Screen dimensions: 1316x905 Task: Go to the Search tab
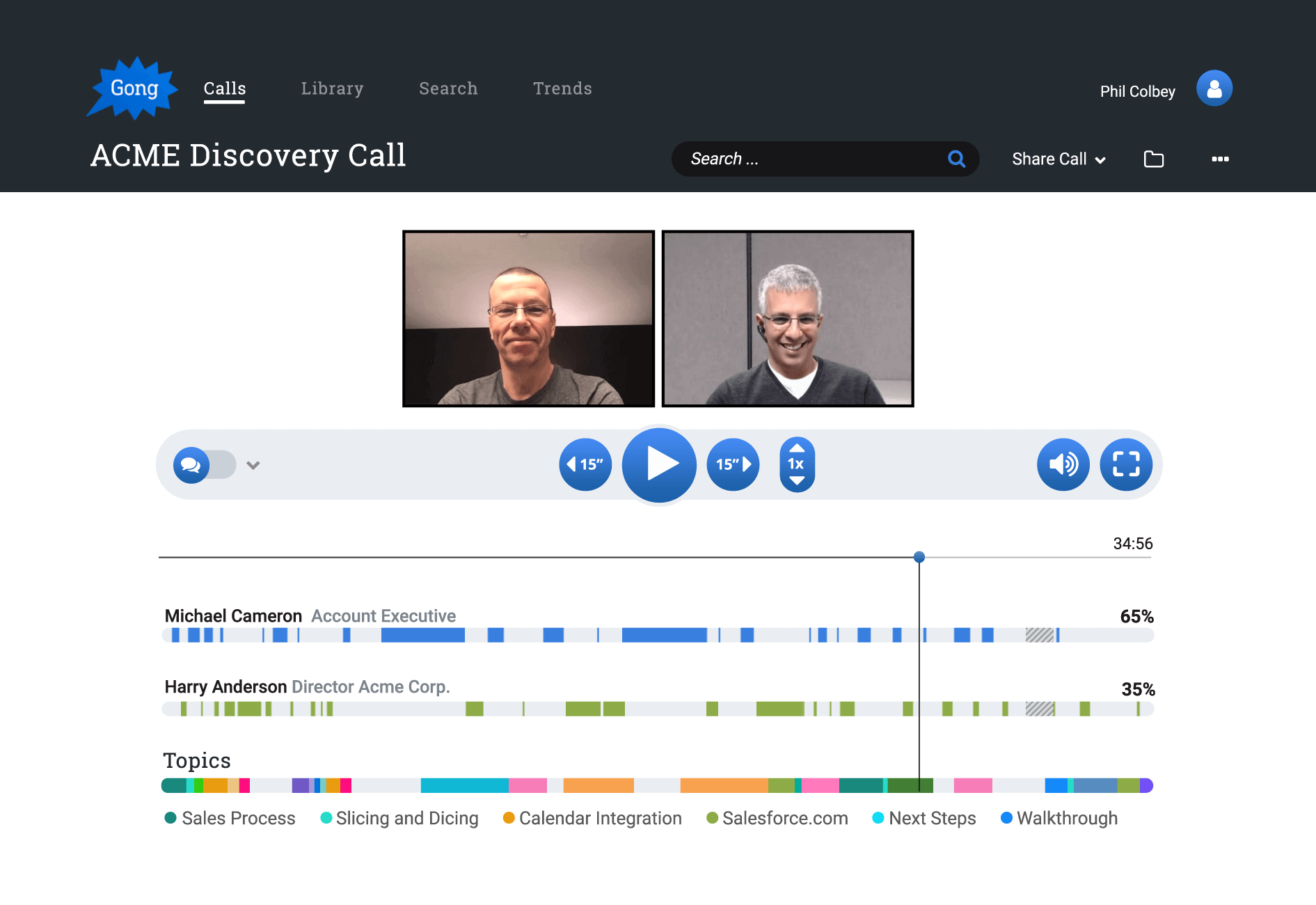point(448,88)
